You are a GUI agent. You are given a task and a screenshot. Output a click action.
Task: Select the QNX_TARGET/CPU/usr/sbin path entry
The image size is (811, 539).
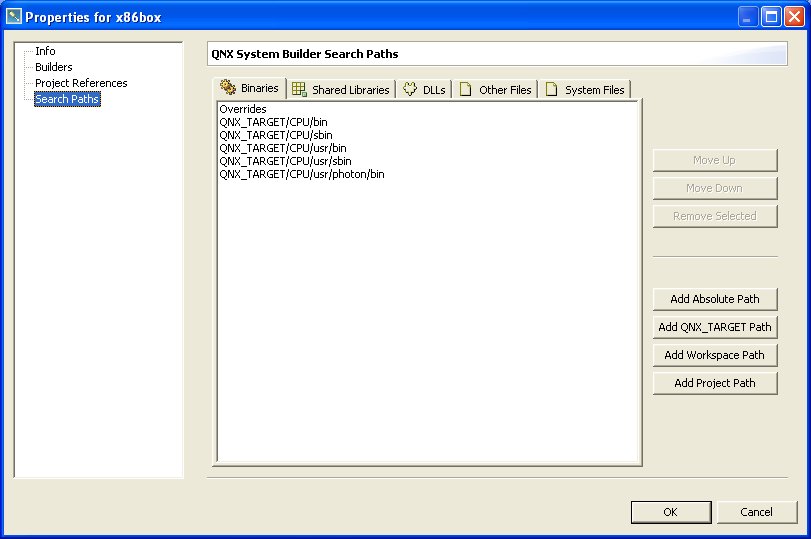point(284,161)
